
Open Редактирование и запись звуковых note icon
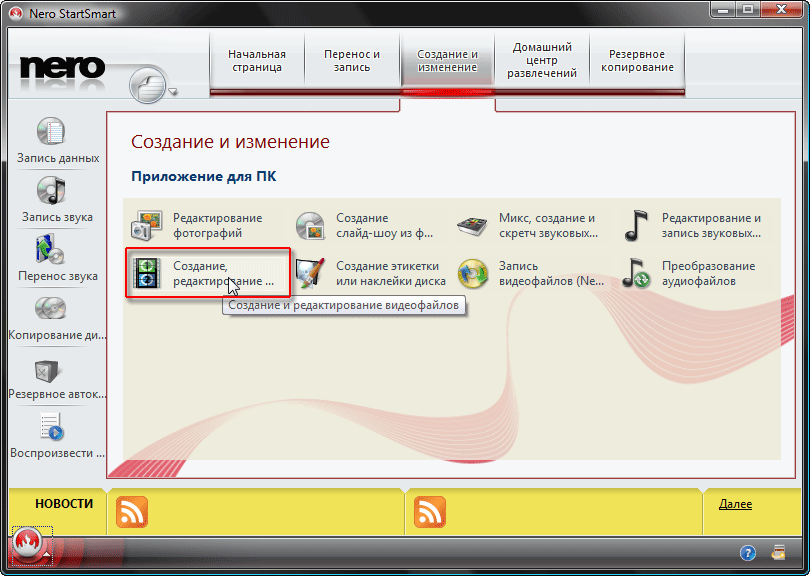636,225
